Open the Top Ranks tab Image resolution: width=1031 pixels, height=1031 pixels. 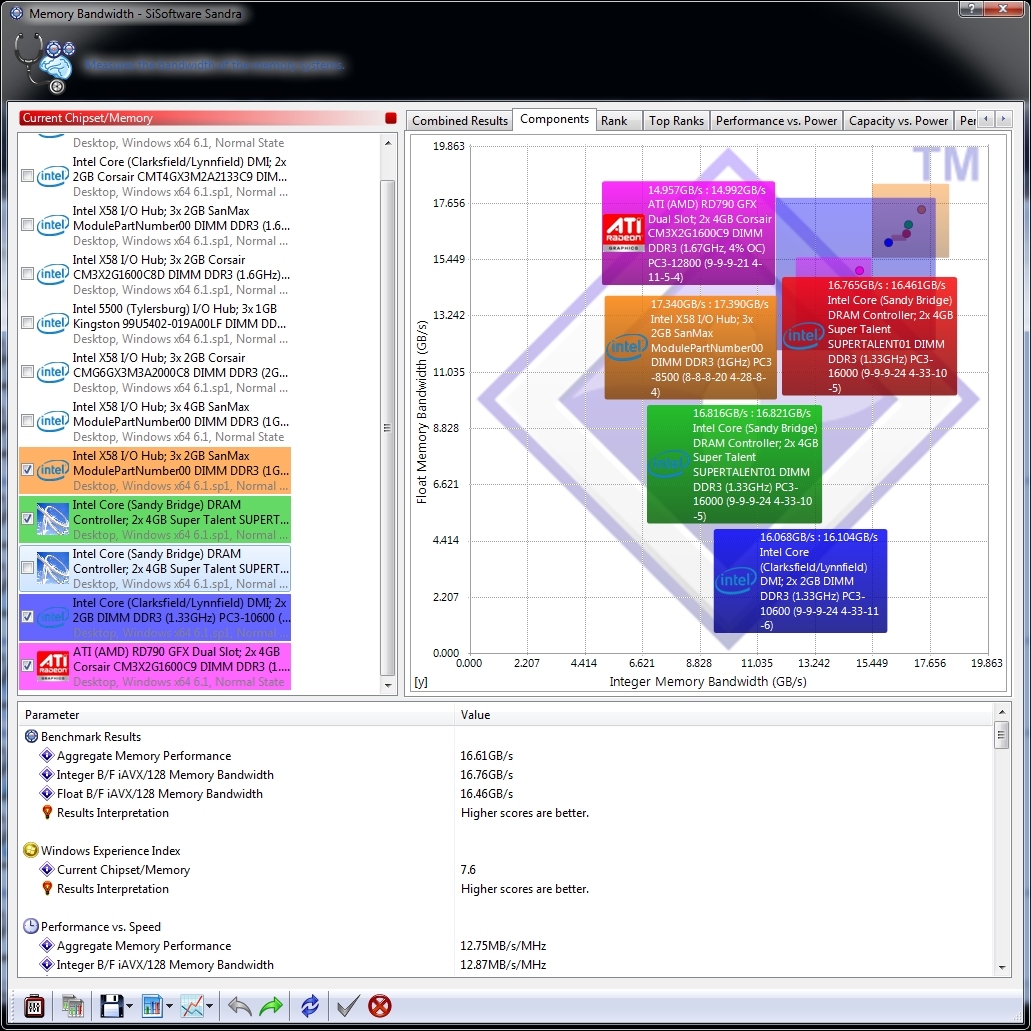676,121
